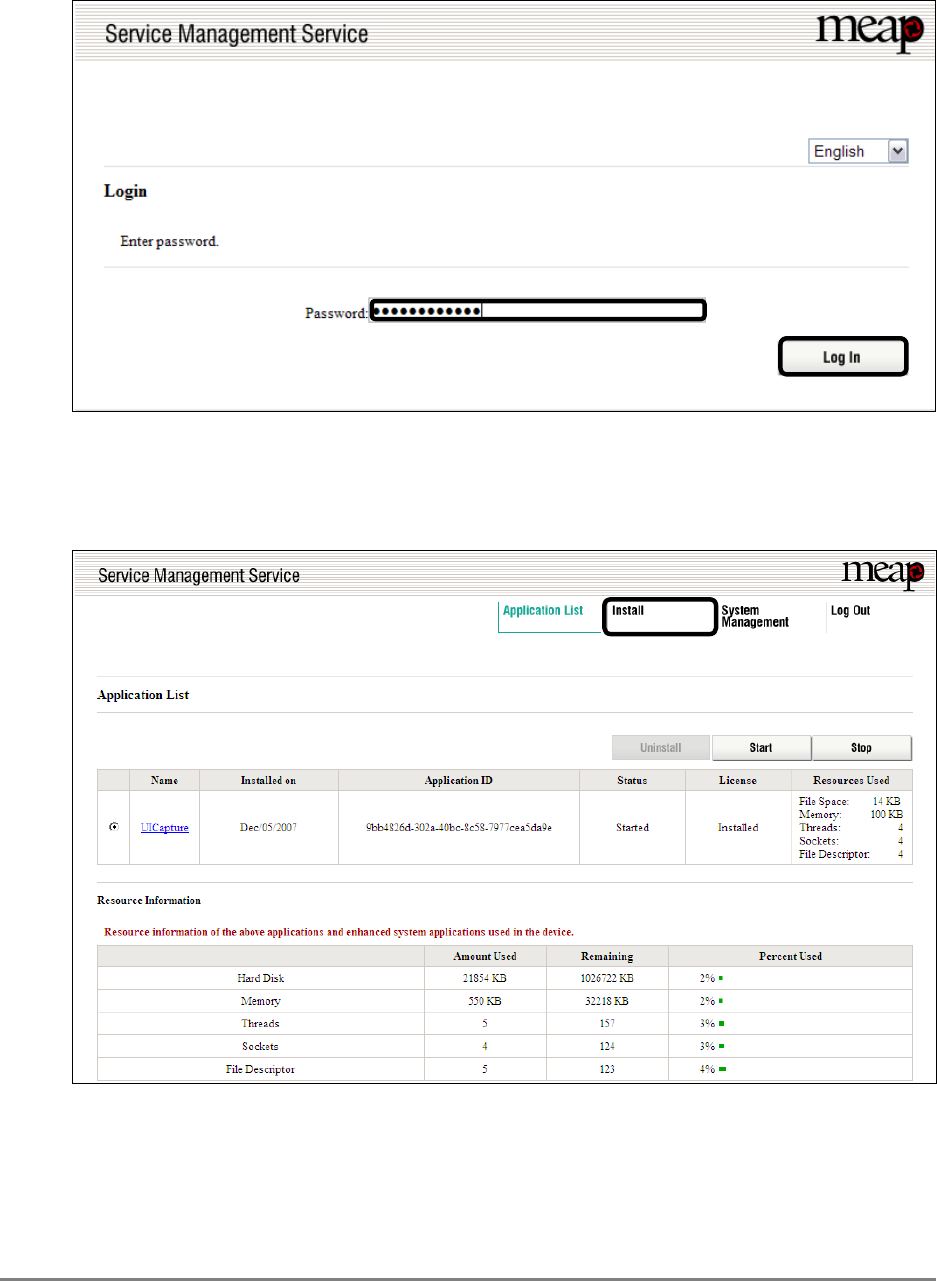Open the System Management tab
Screen dimensions: 937x1281
pos(755,616)
